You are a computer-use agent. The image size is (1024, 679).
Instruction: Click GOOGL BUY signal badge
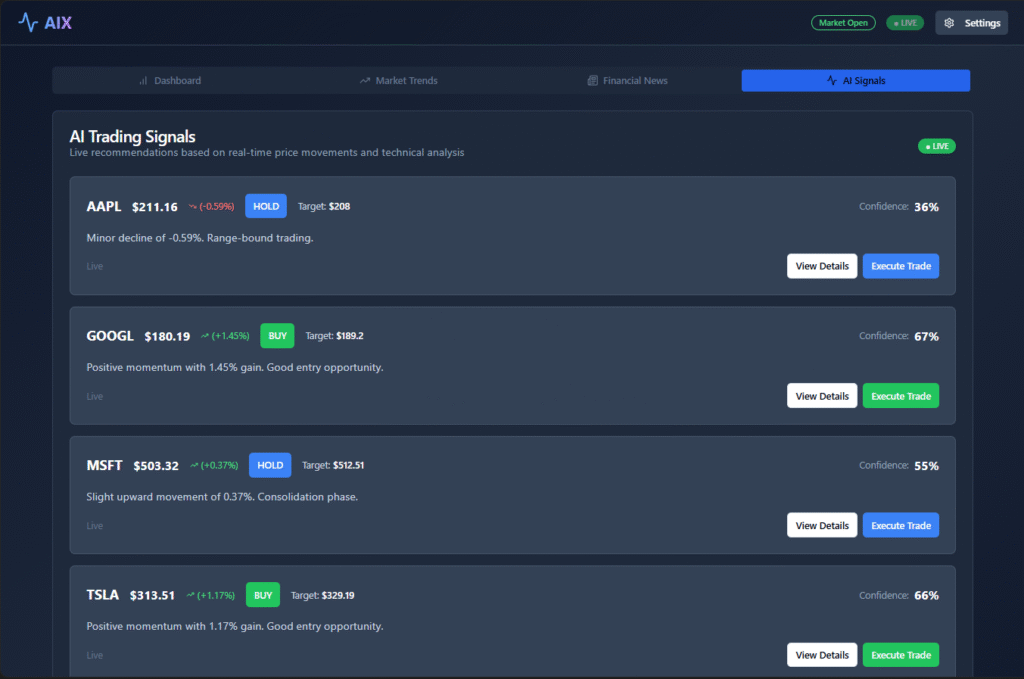[277, 336]
